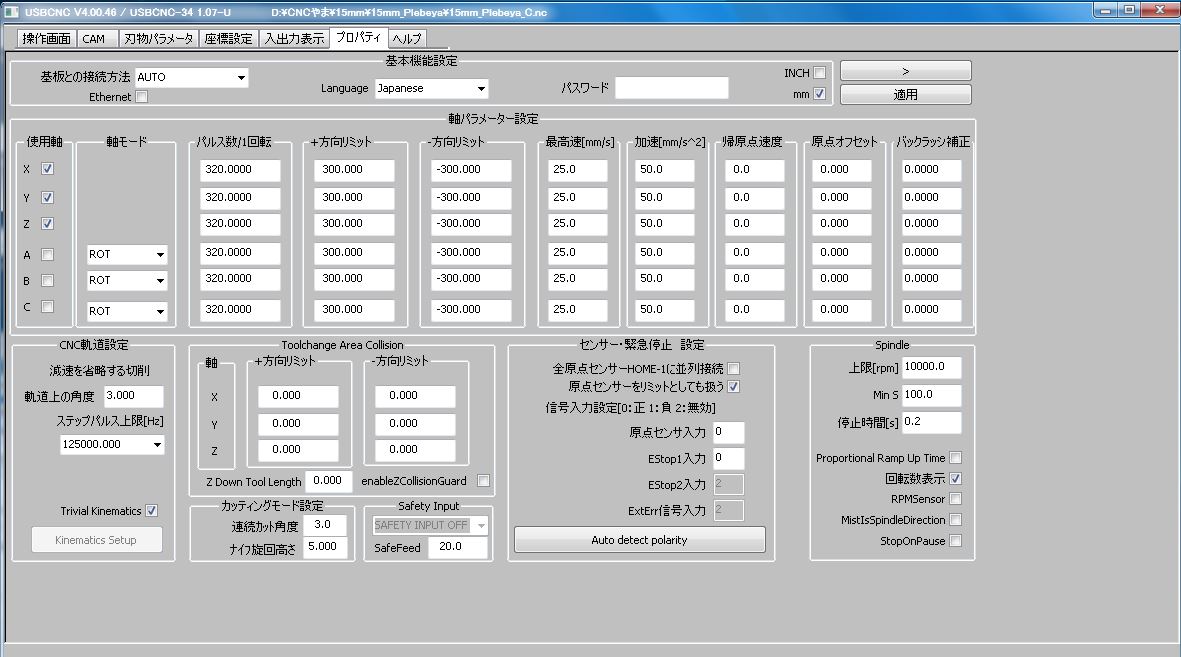The width and height of the screenshot is (1181, 657).
Task: Open the 基板との接続方法 AUTO dropdown
Action: 191,77
